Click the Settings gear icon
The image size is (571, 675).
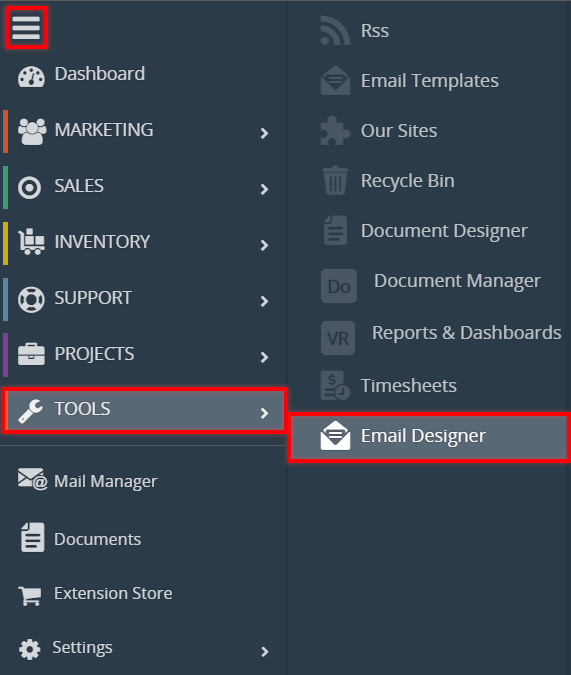30,649
